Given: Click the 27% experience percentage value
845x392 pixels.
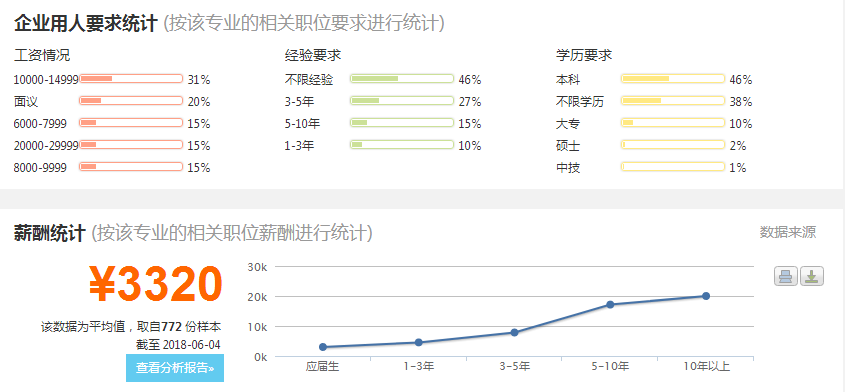Looking at the screenshot, I should click(469, 102).
